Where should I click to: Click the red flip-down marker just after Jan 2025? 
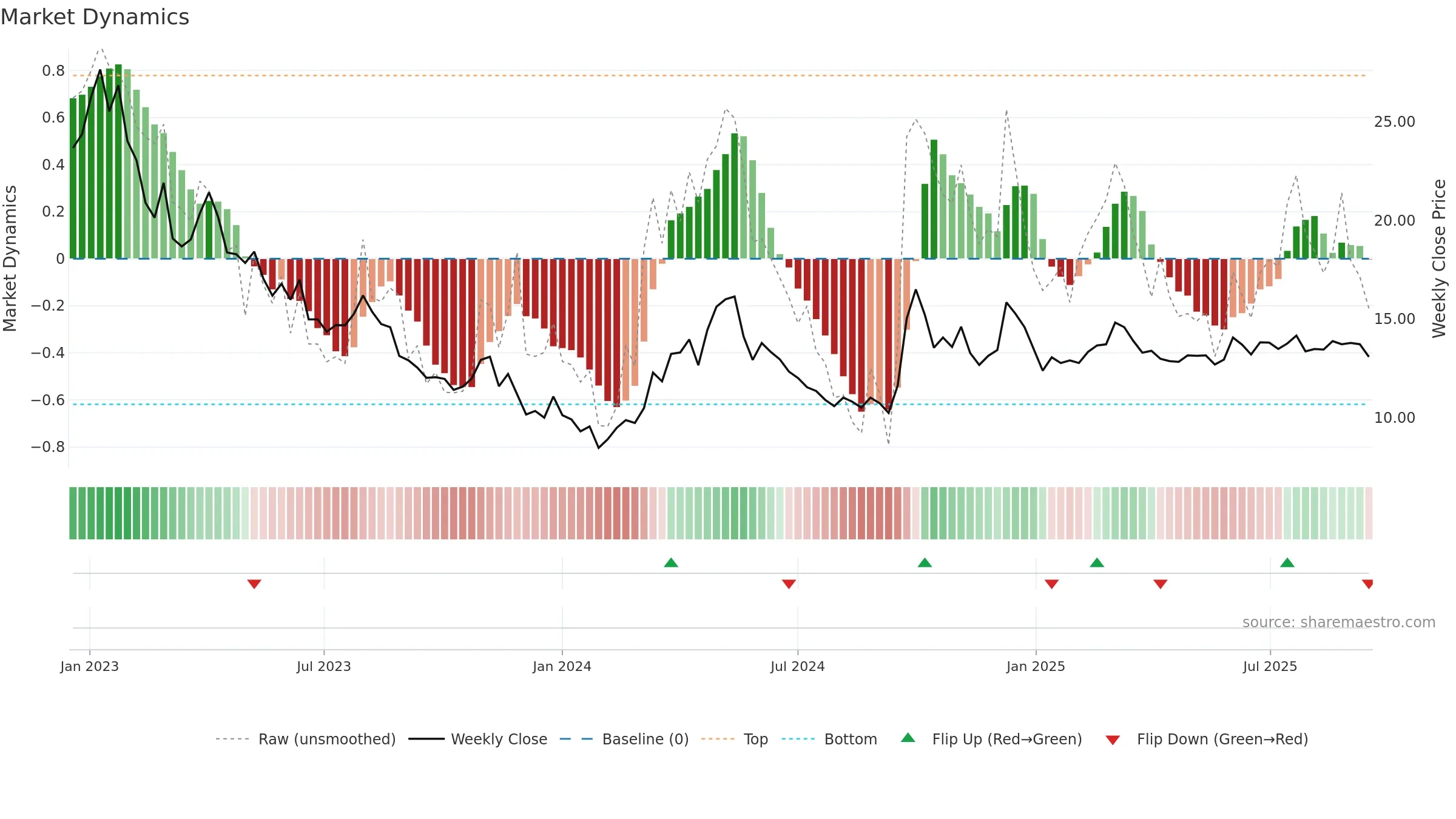point(1052,584)
